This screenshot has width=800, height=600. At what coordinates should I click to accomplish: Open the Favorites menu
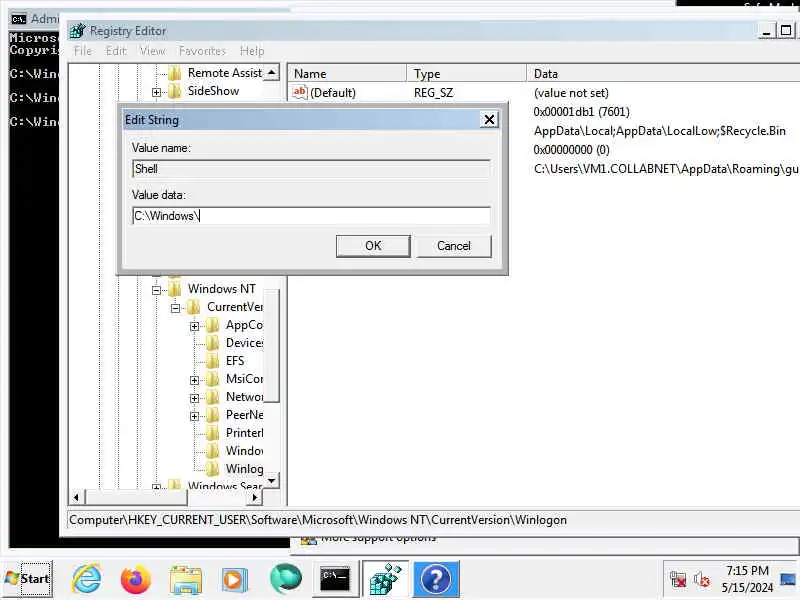[202, 51]
